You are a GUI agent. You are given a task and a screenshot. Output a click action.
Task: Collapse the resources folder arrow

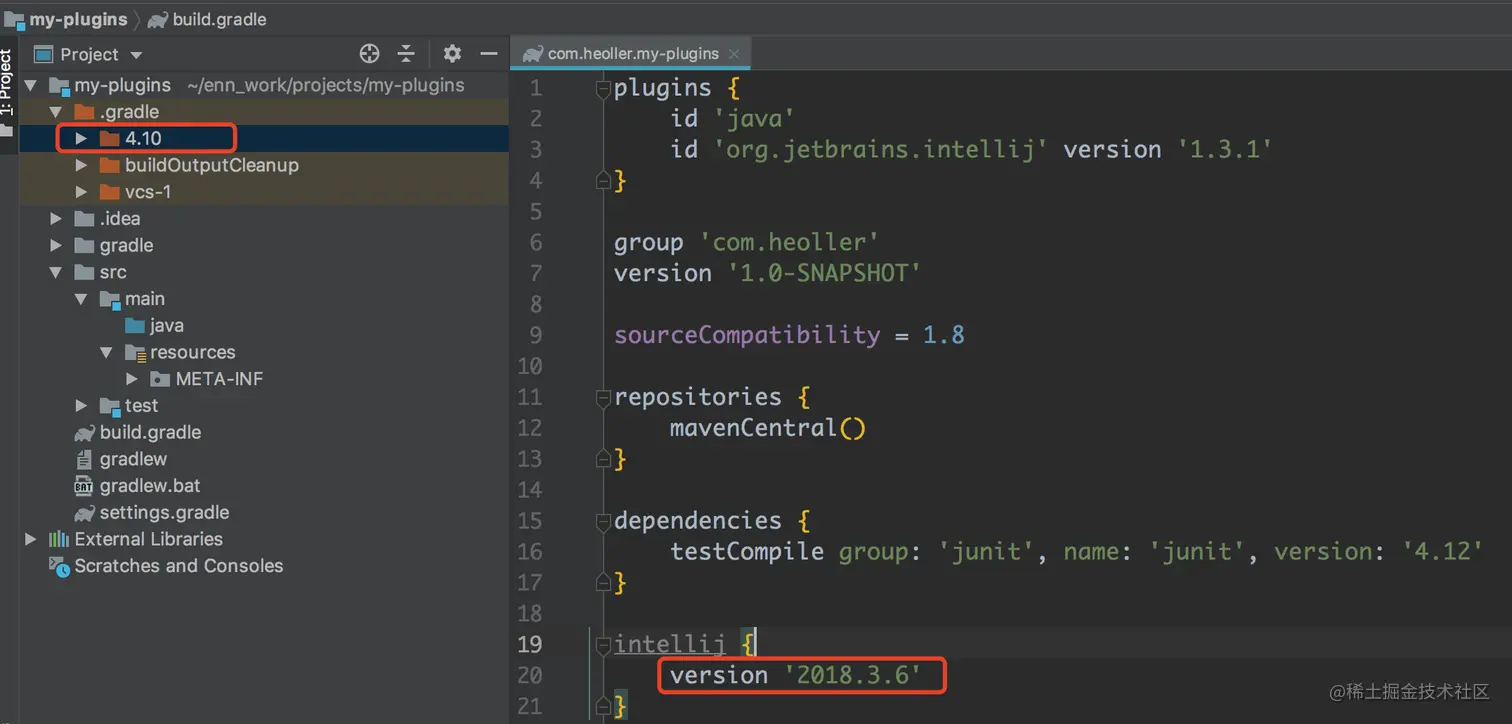pos(107,352)
